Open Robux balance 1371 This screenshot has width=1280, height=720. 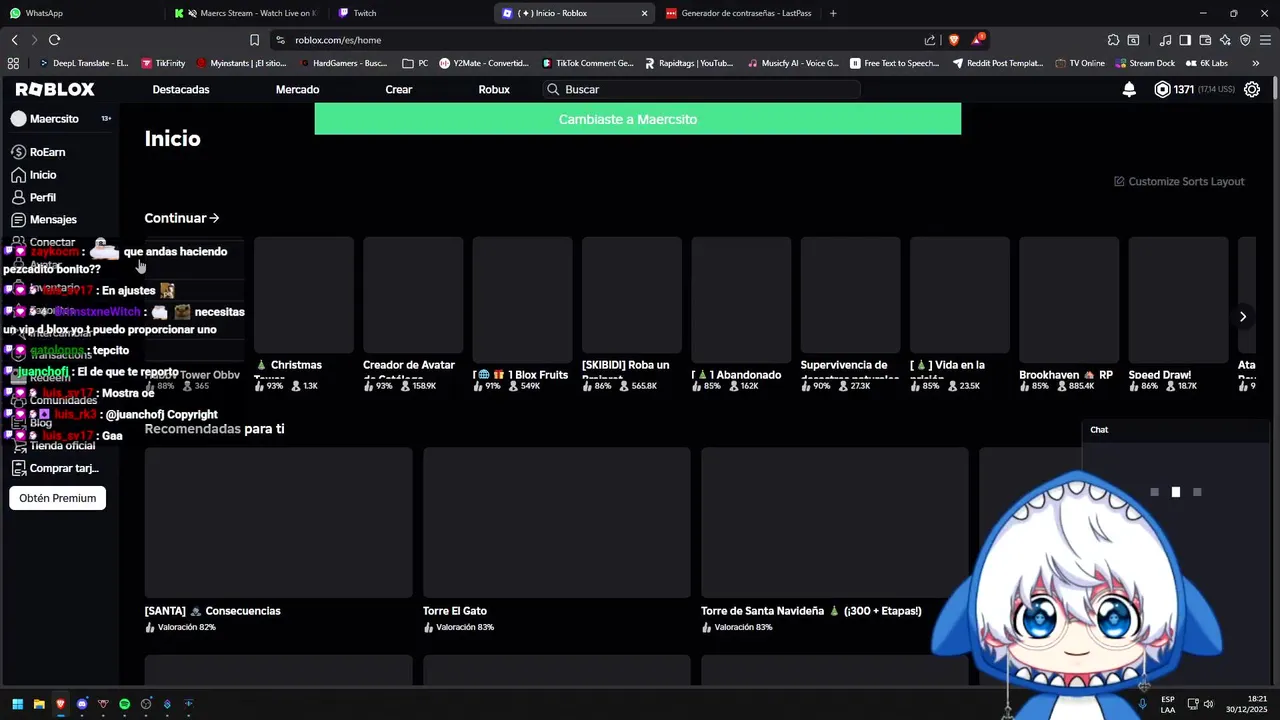pyautogui.click(x=1194, y=89)
